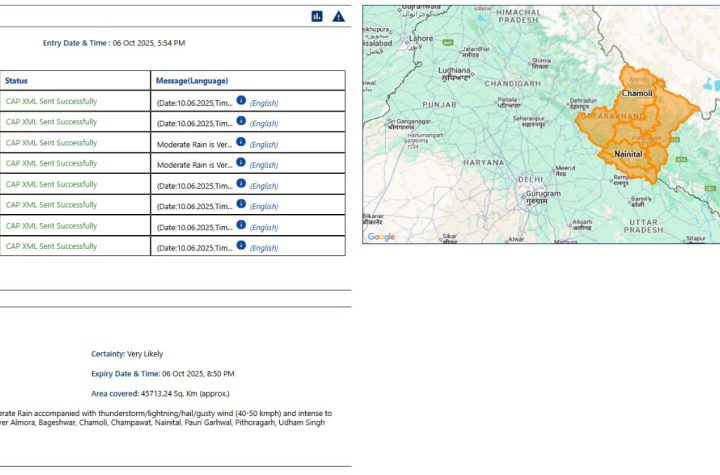The height and width of the screenshot is (475, 720).
Task: Click info icon in fourth message row
Action: point(241,163)
